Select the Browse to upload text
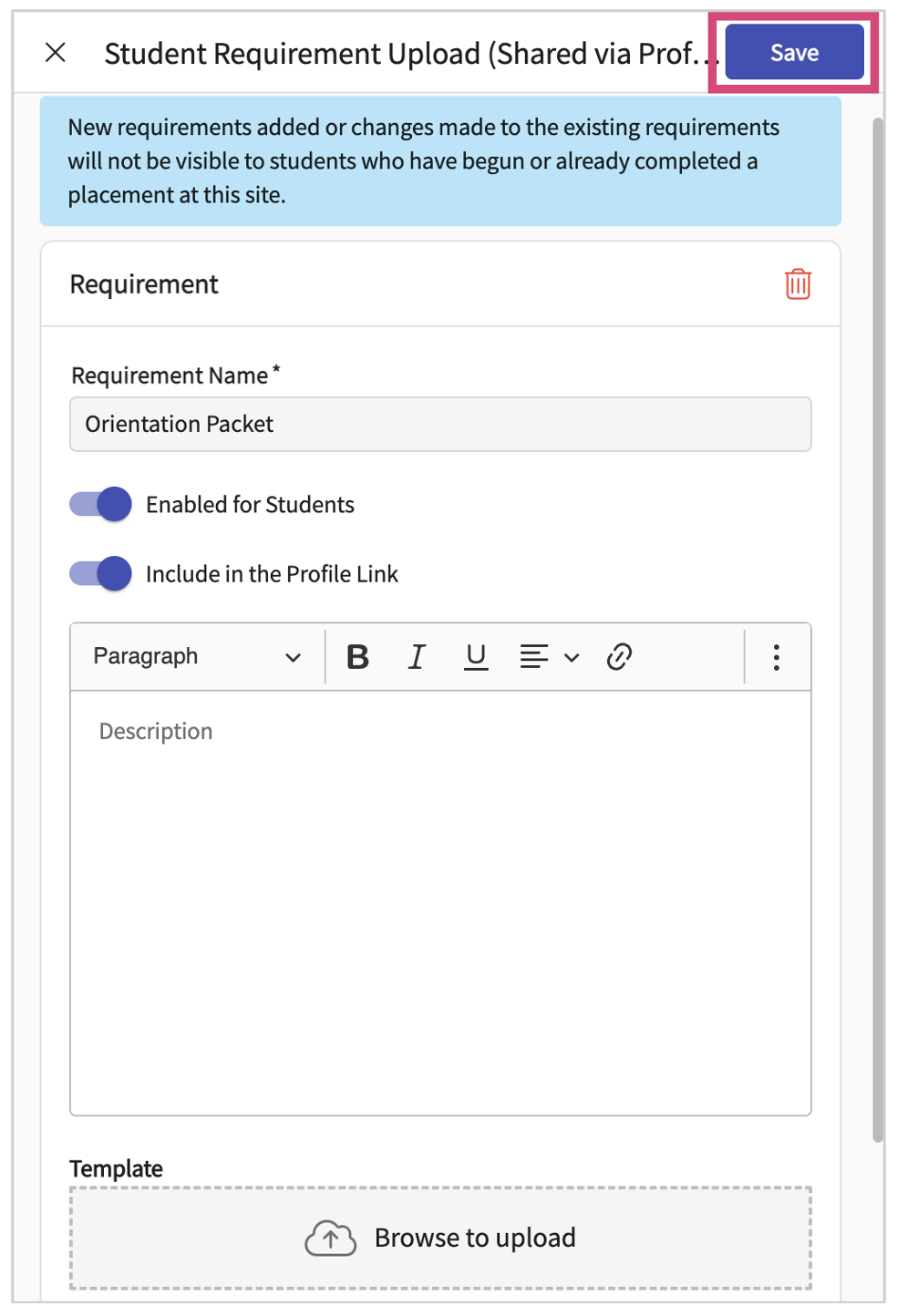This screenshot has height=1316, width=897. click(475, 1238)
